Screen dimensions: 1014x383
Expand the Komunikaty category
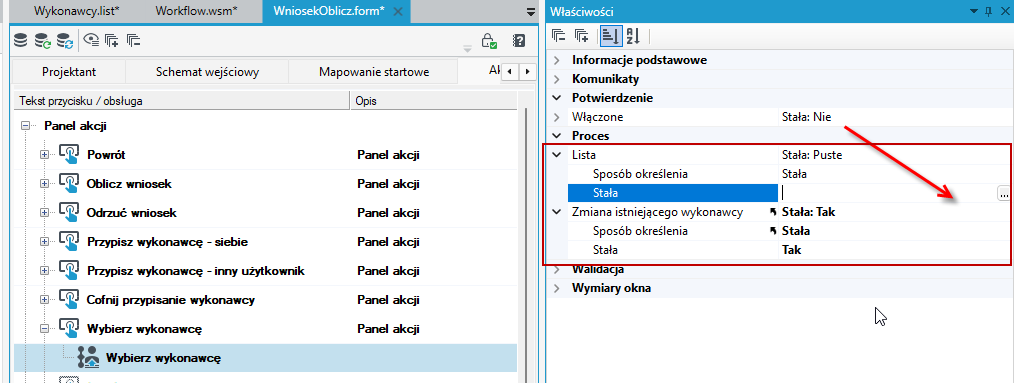coord(557,79)
